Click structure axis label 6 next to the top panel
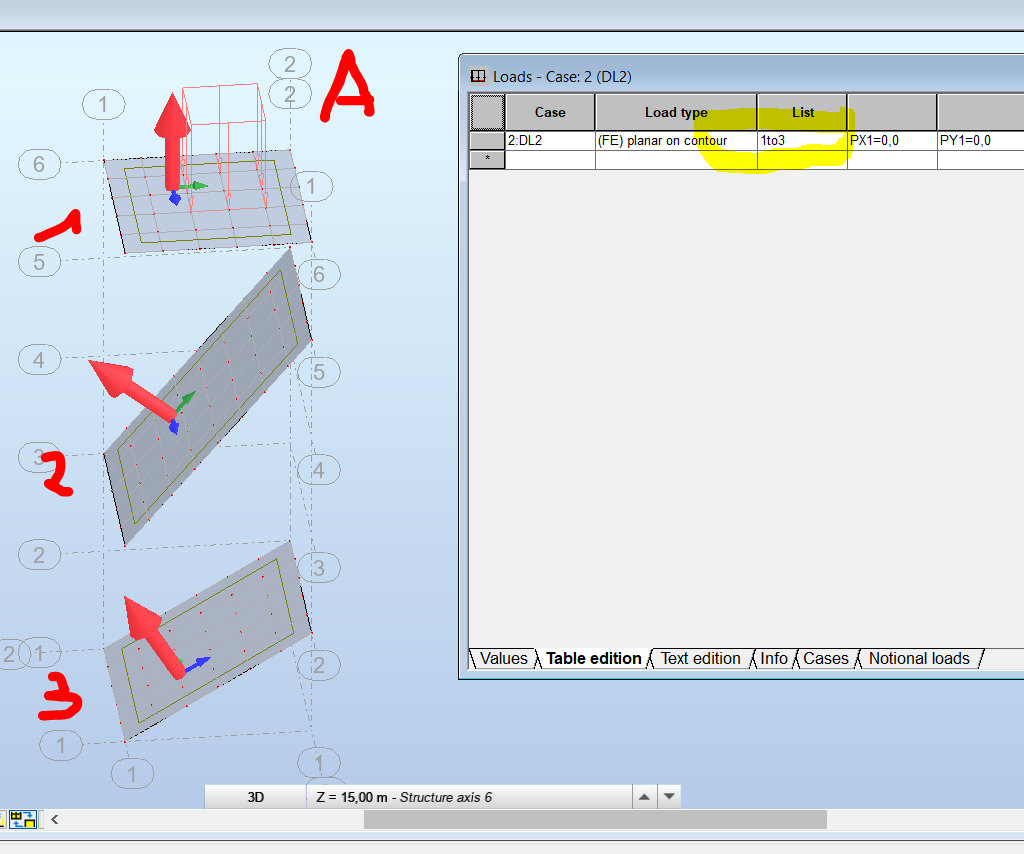 39,164
